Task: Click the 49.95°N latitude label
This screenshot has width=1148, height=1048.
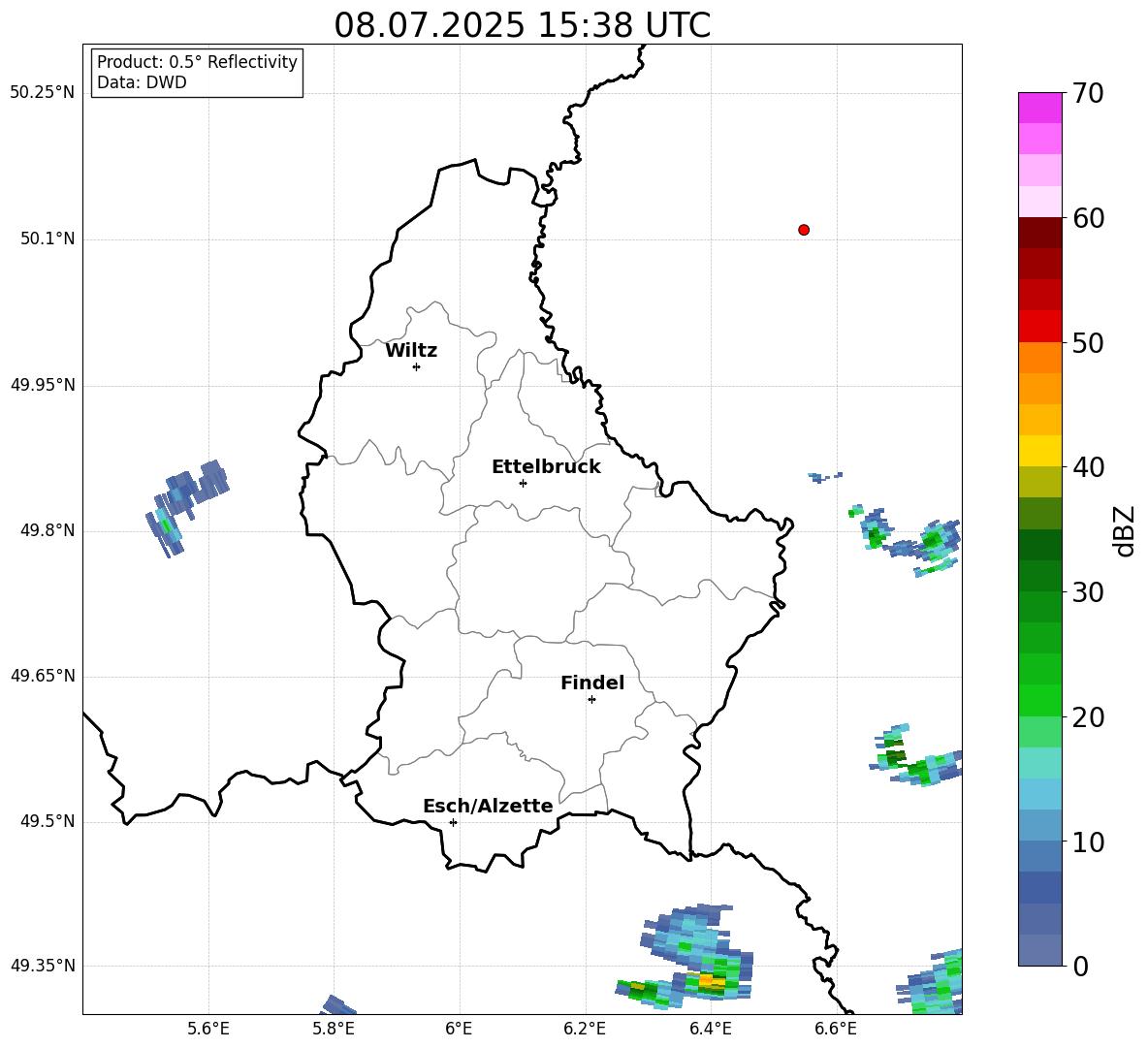Action: (x=43, y=385)
